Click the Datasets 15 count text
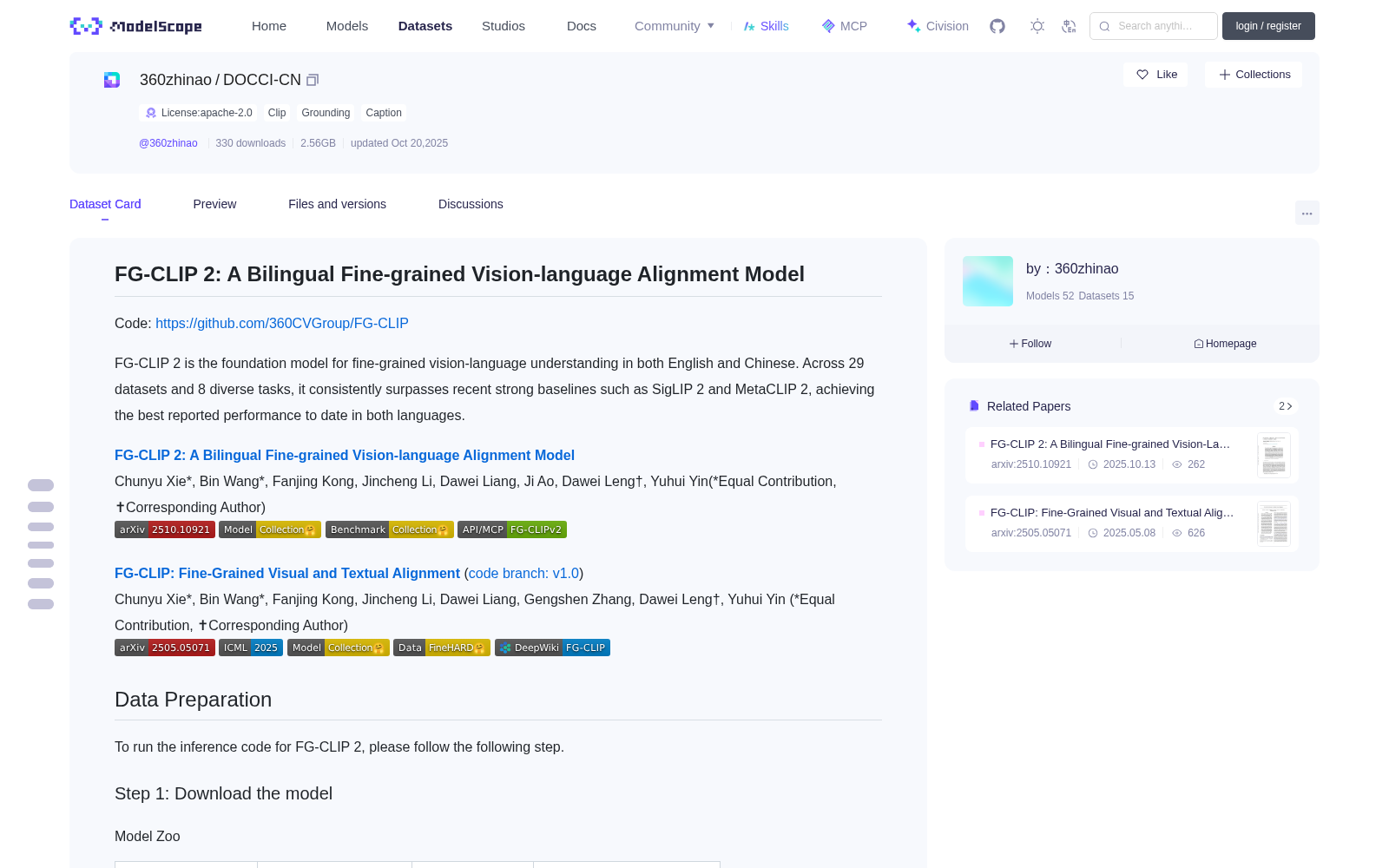The width and height of the screenshot is (1389, 868). (1106, 296)
